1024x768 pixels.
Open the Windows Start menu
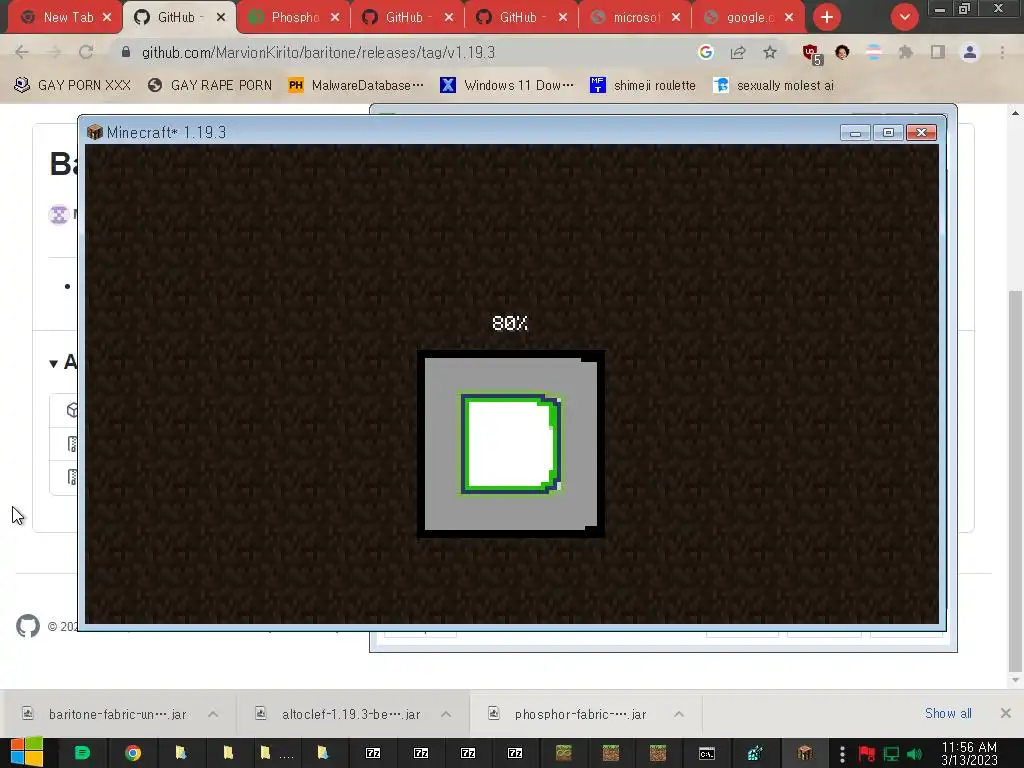26,753
